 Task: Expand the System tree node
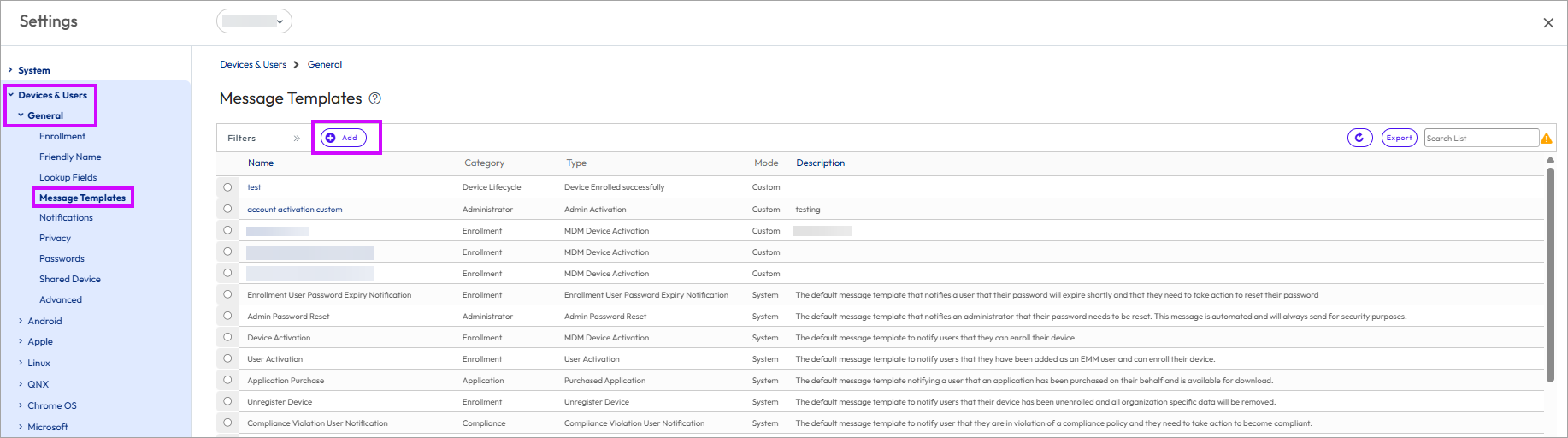pyautogui.click(x=10, y=70)
